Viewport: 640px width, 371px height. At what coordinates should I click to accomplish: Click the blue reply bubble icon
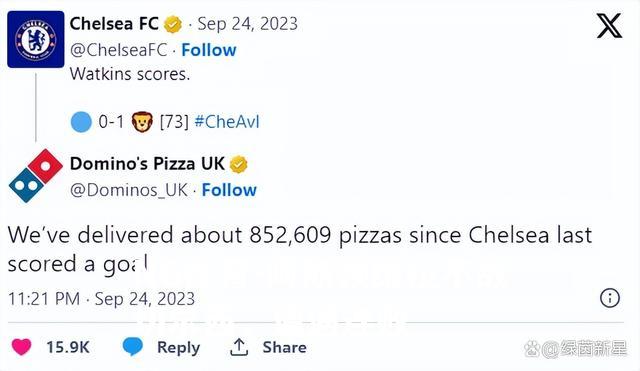133,347
